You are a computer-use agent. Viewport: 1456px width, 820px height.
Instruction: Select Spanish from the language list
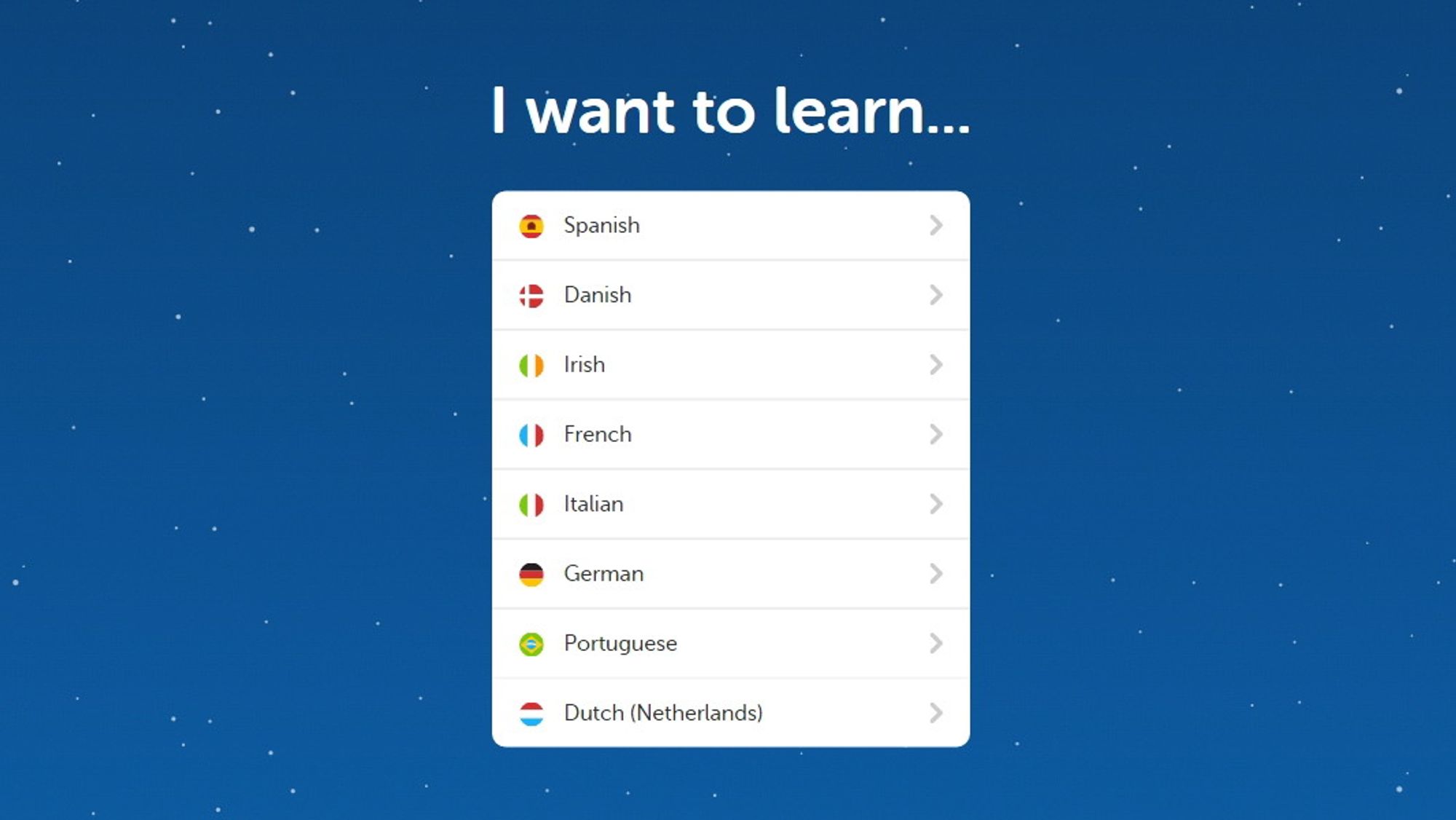point(729,225)
